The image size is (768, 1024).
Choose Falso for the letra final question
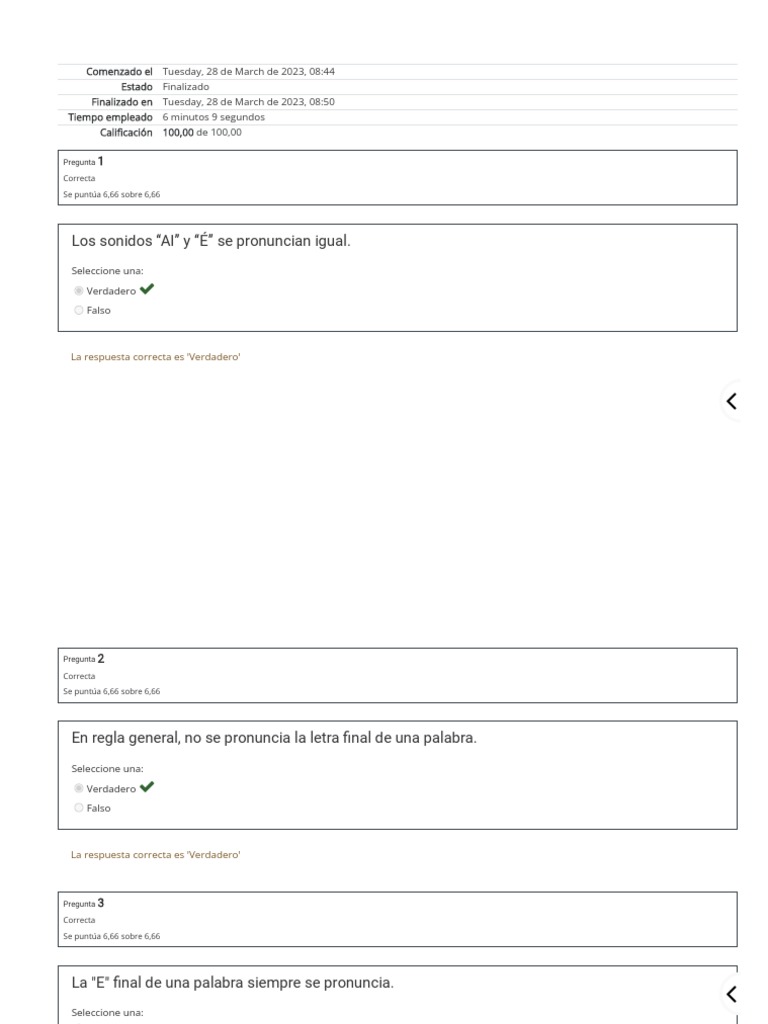(79, 808)
